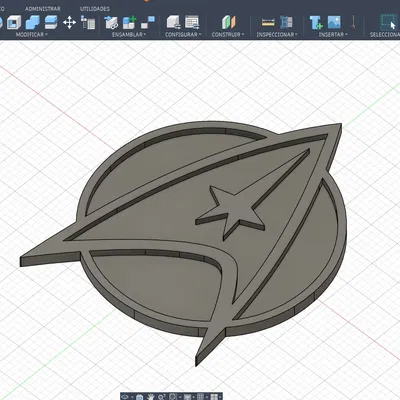The height and width of the screenshot is (400, 400).
Task: Click the Viewports layout icon
Action: point(214,397)
